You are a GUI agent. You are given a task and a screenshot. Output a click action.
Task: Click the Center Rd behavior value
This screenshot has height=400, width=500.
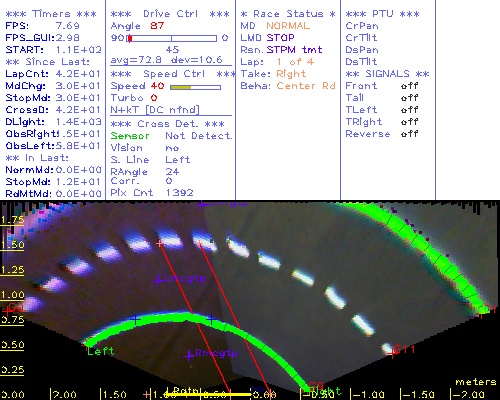(306, 86)
